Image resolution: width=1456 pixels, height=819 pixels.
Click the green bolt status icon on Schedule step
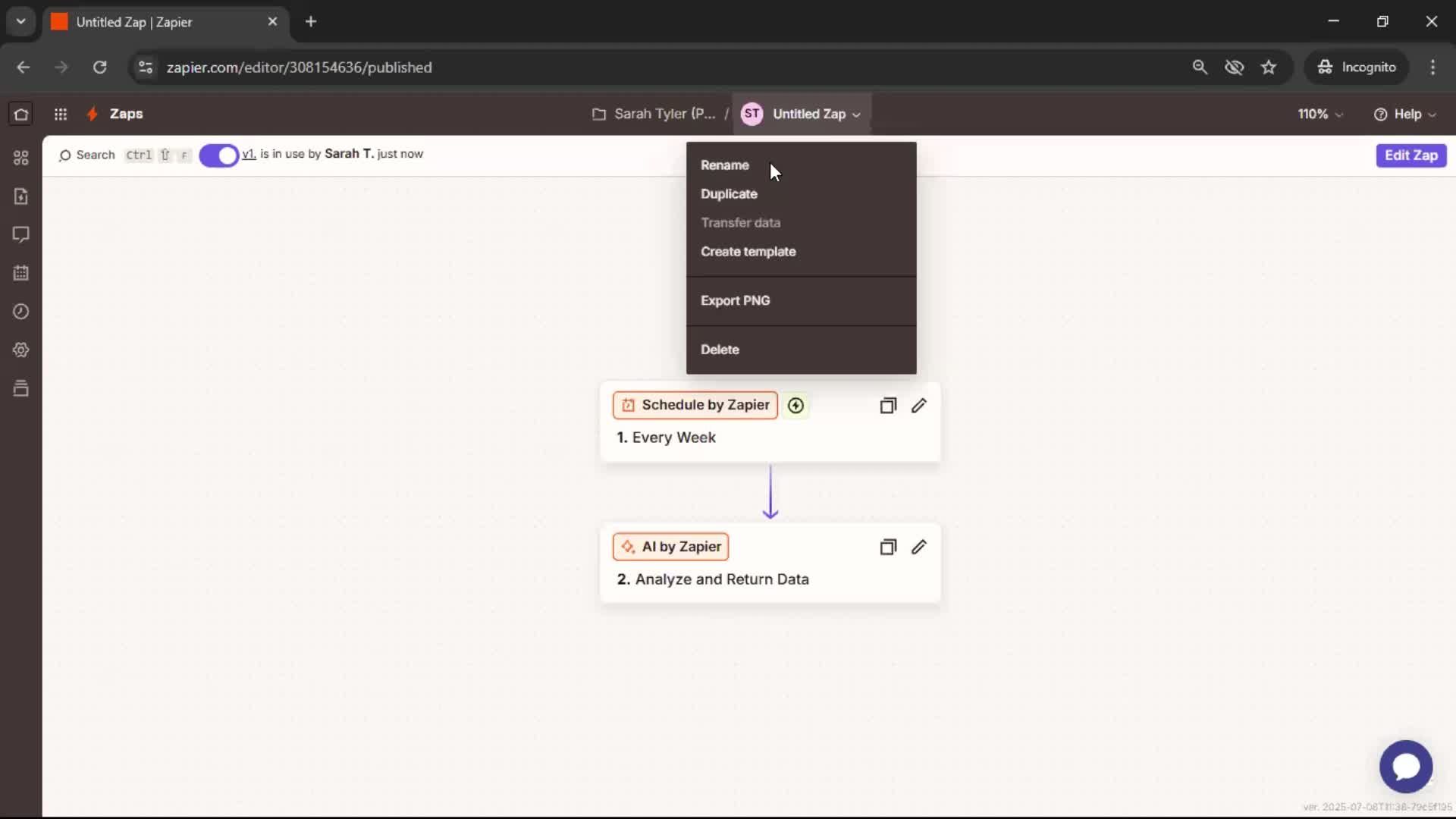pyautogui.click(x=795, y=406)
